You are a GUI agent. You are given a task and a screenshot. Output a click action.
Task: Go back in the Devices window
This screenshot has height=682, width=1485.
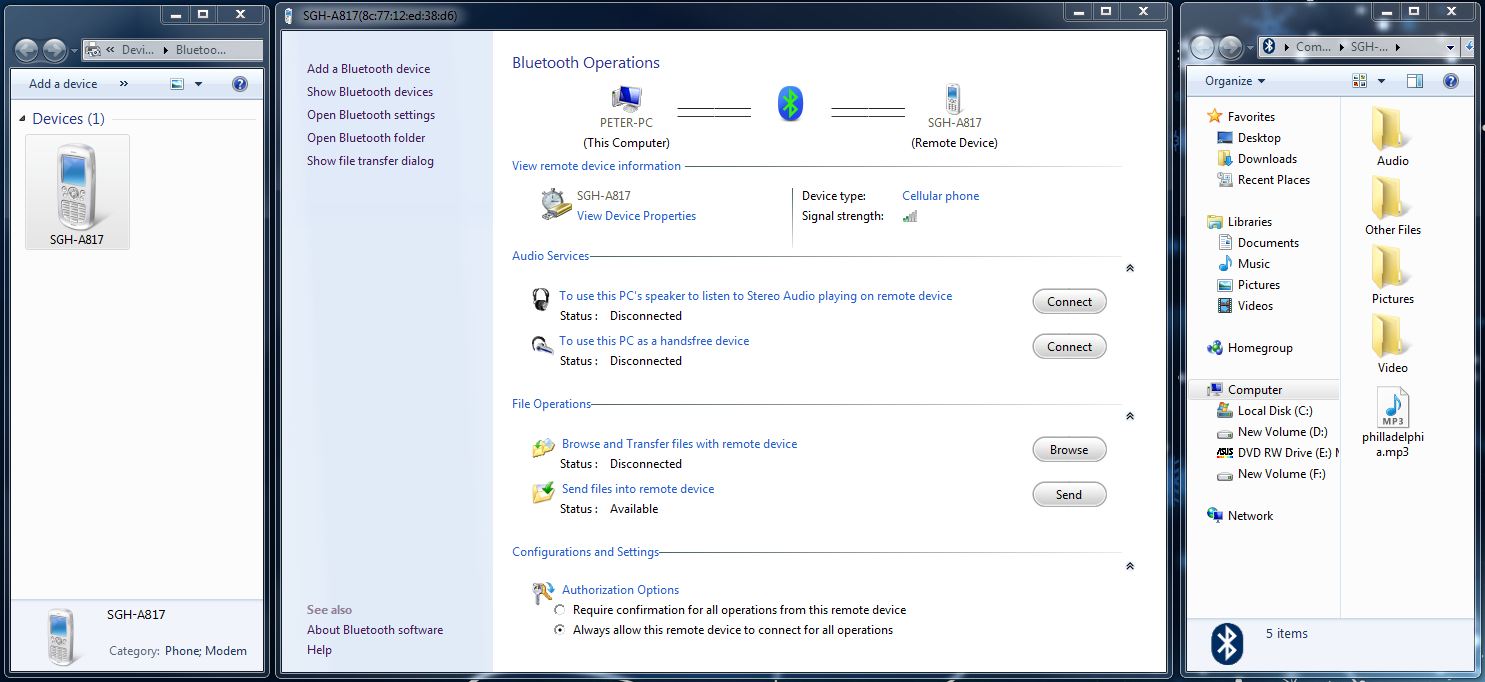click(x=27, y=49)
